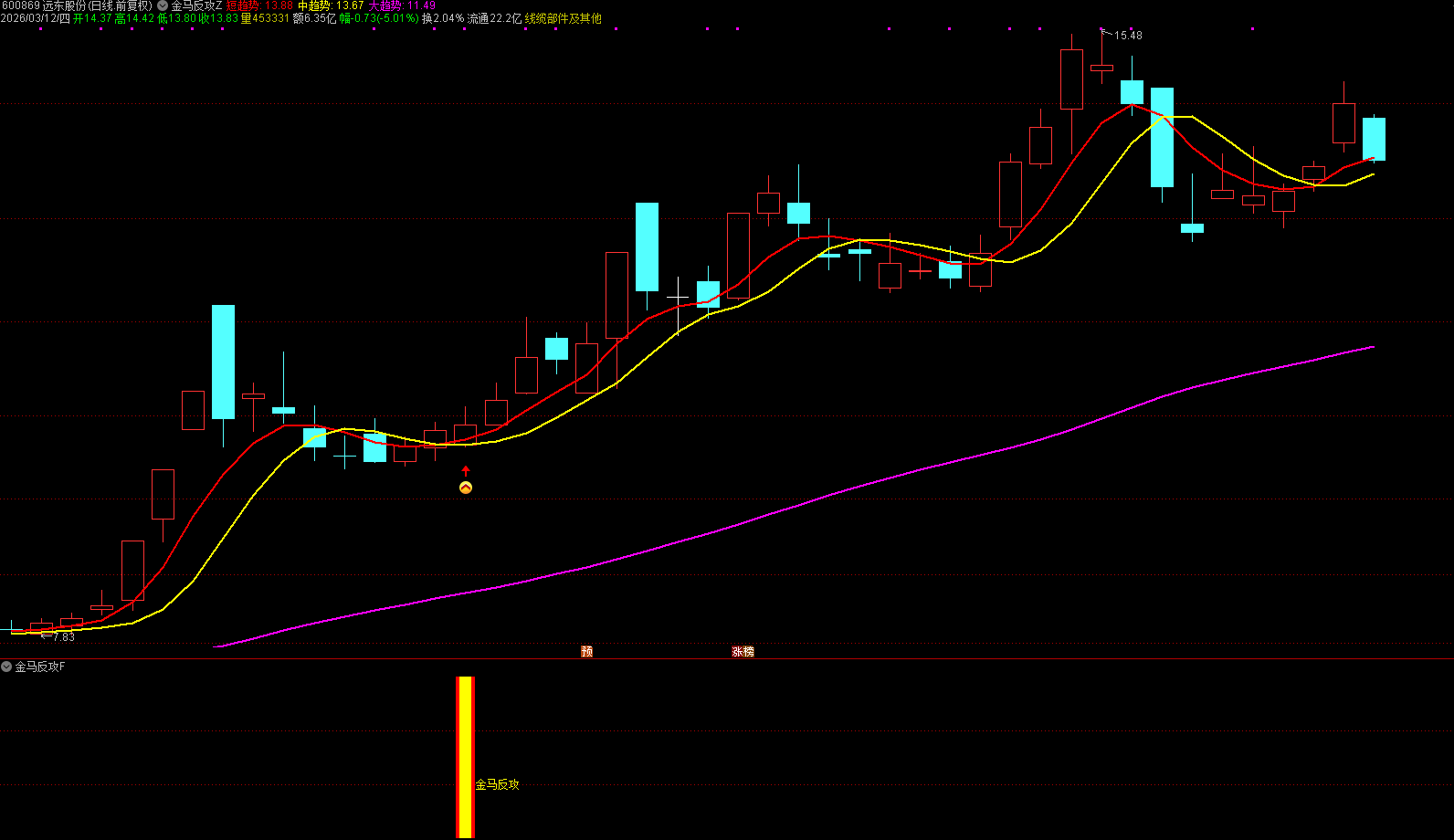Click the 15.48 high price annotation
Viewport: 1454px width, 840px height.
1128,36
